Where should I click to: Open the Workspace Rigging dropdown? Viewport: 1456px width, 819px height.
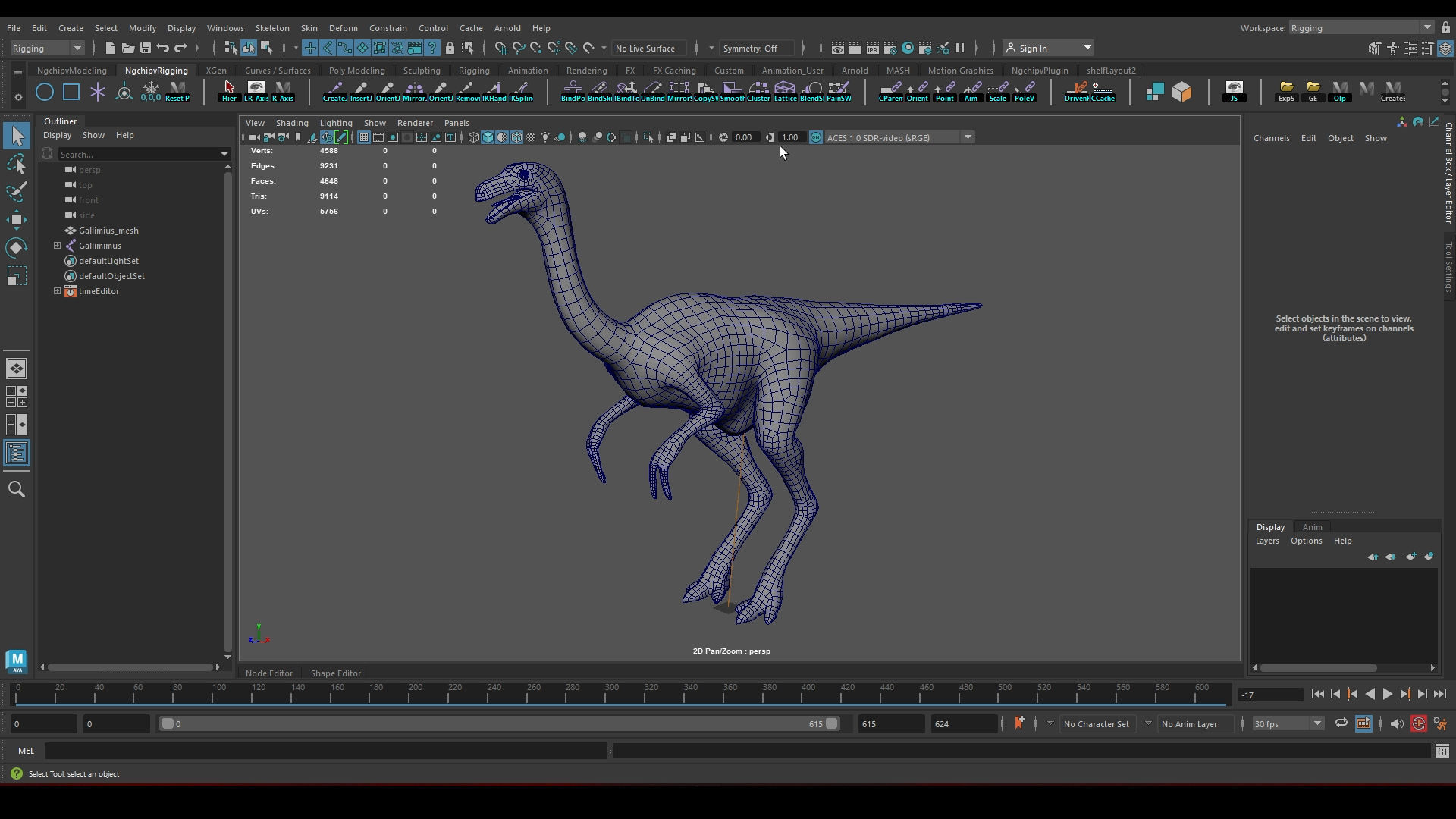tap(1361, 27)
